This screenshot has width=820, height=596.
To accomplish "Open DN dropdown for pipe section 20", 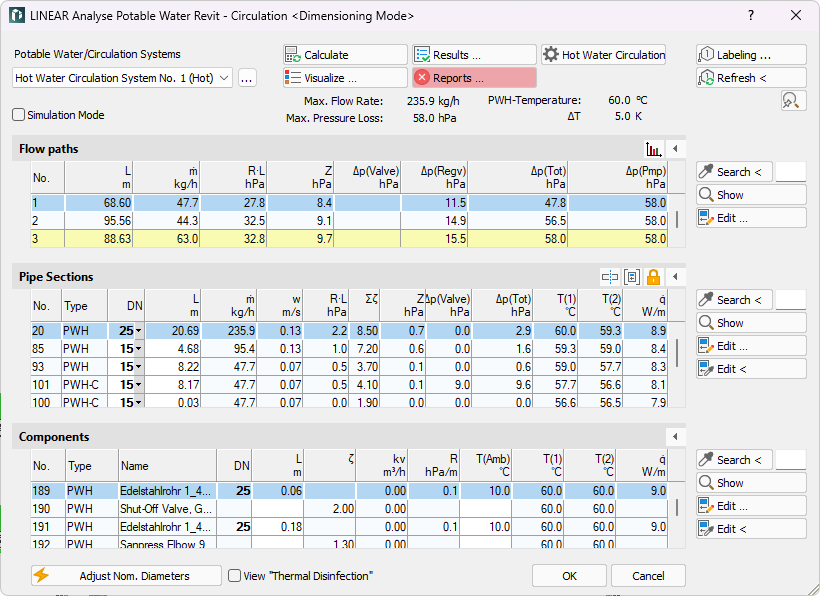I will click(139, 331).
